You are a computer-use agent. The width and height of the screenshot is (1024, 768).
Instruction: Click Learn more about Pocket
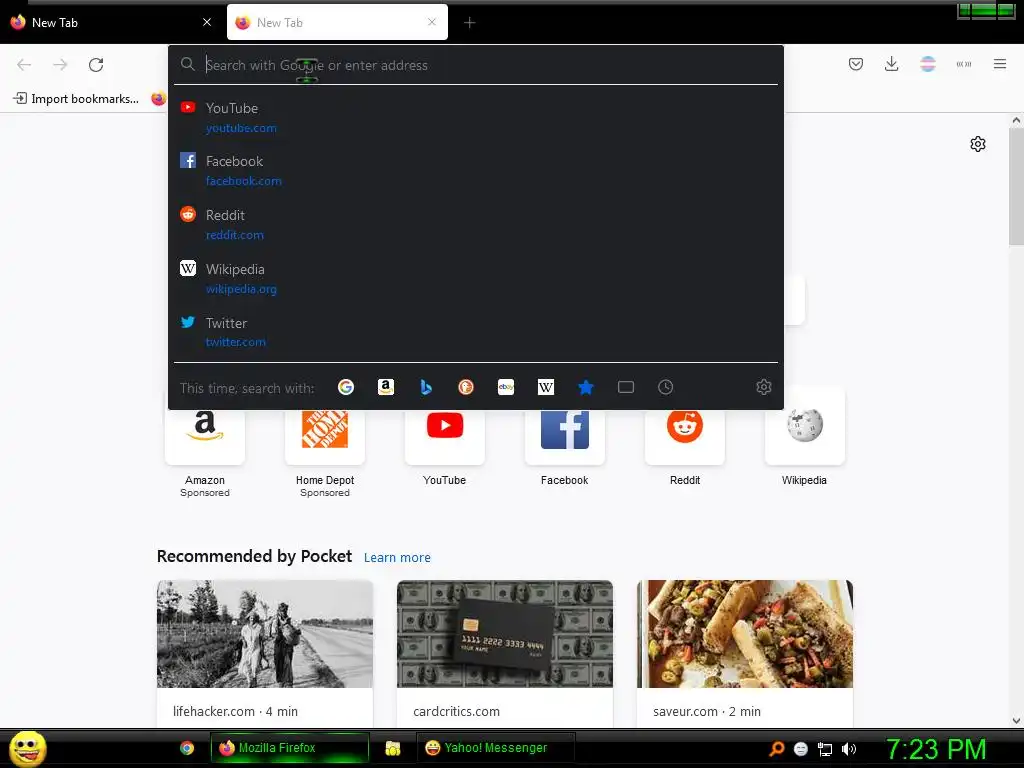coord(397,558)
